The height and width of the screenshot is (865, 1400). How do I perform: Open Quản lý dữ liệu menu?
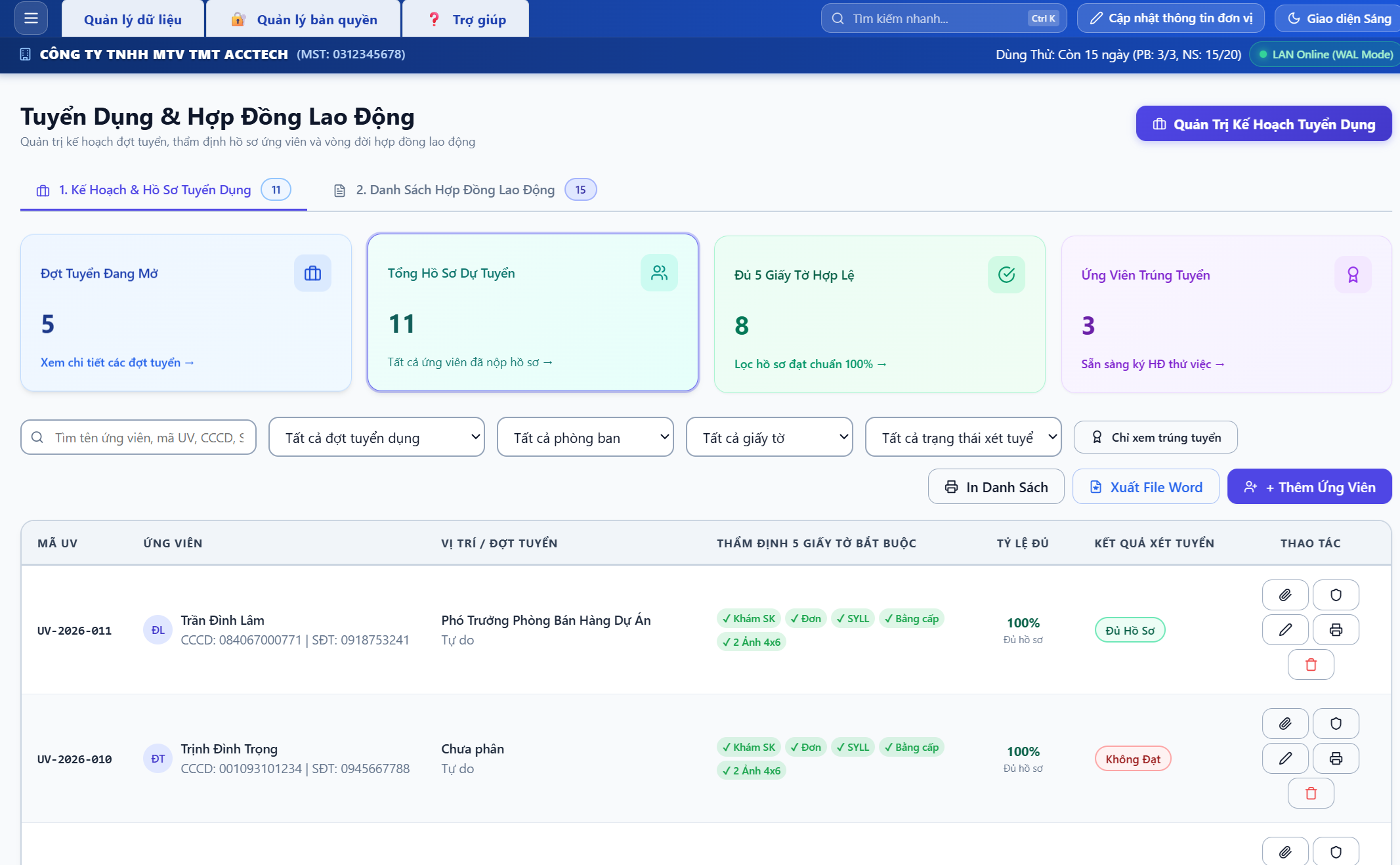[x=133, y=19]
